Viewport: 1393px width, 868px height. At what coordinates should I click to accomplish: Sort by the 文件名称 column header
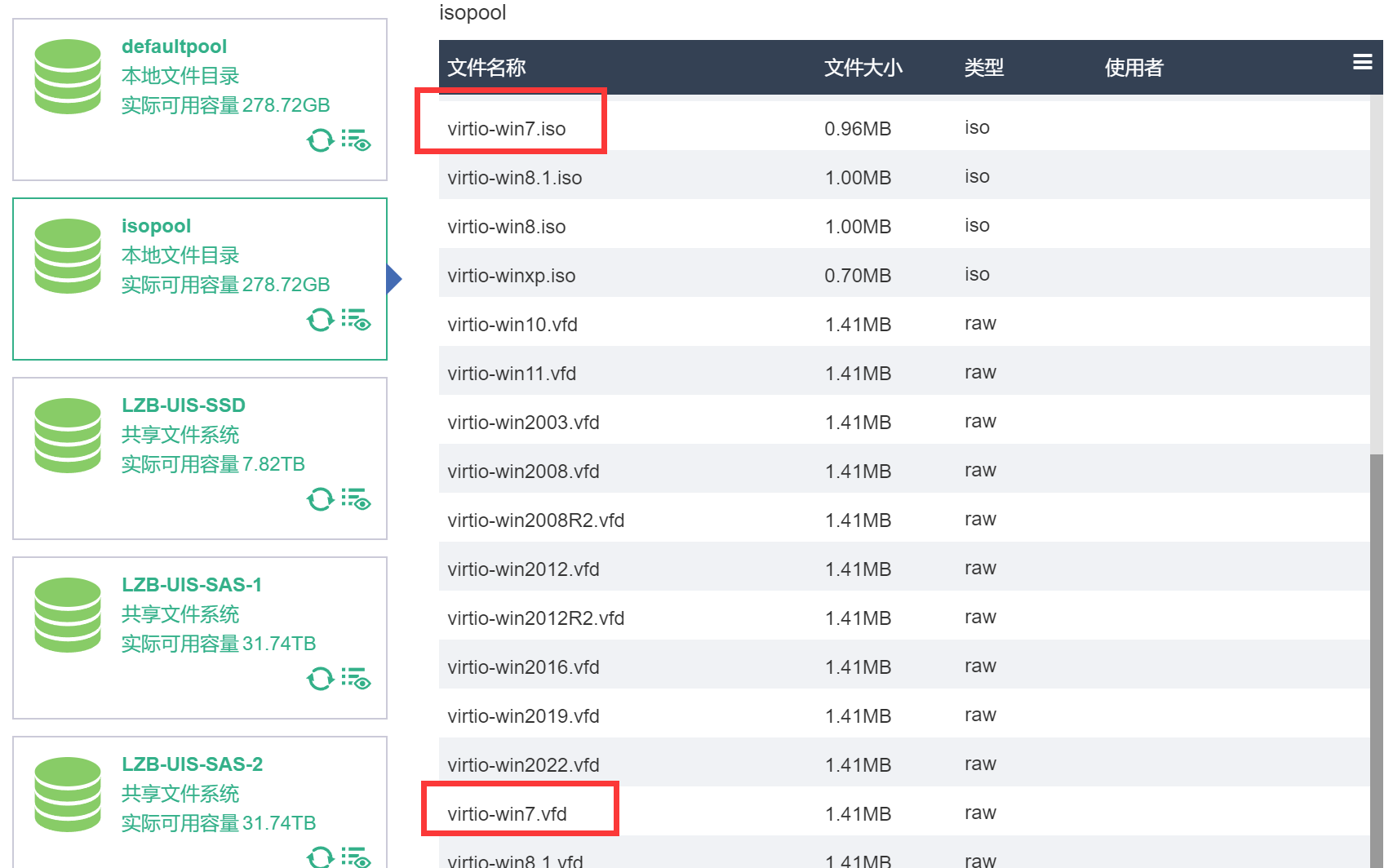486,68
